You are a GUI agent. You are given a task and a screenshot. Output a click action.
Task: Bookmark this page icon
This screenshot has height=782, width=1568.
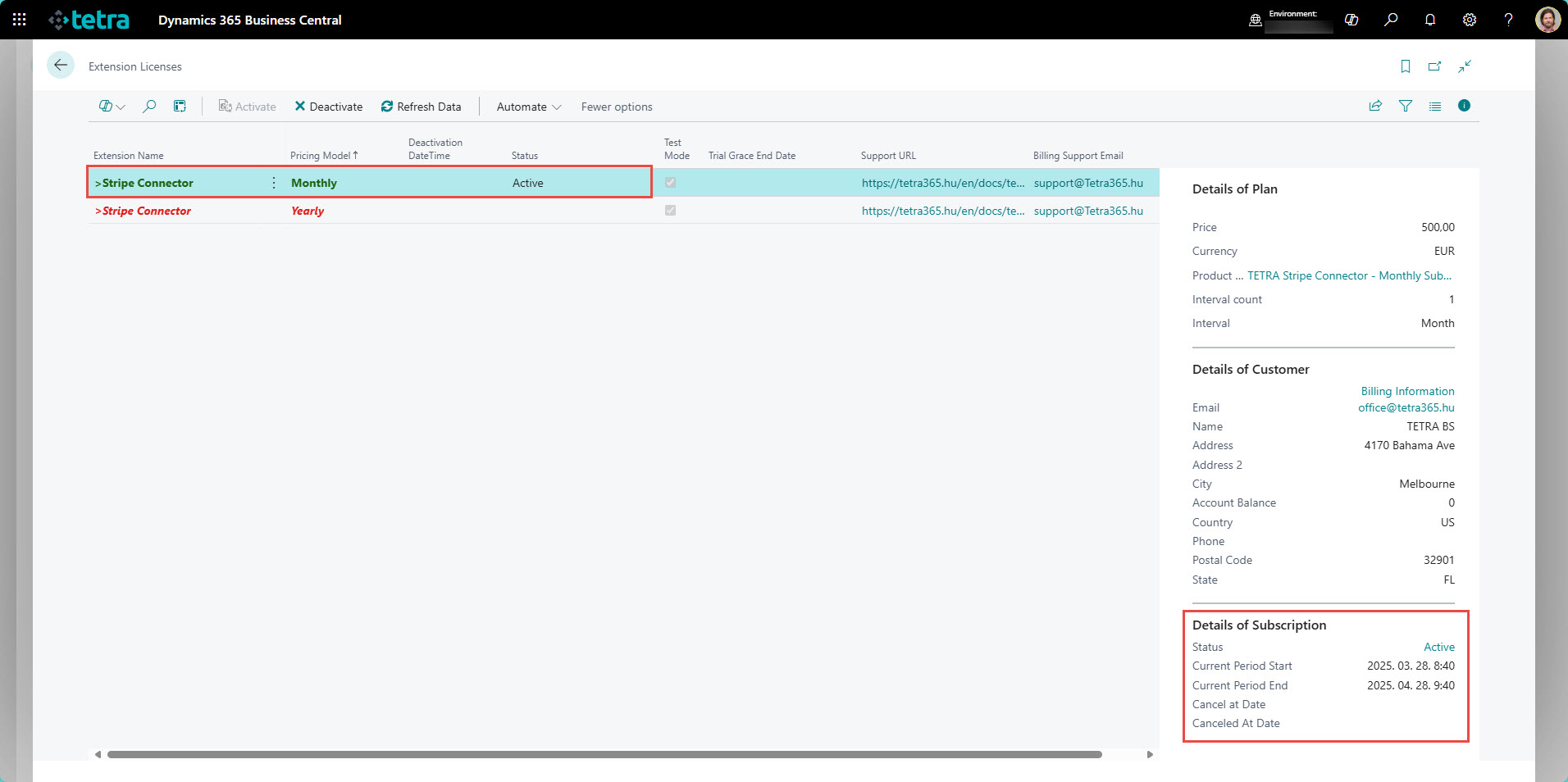tap(1406, 66)
